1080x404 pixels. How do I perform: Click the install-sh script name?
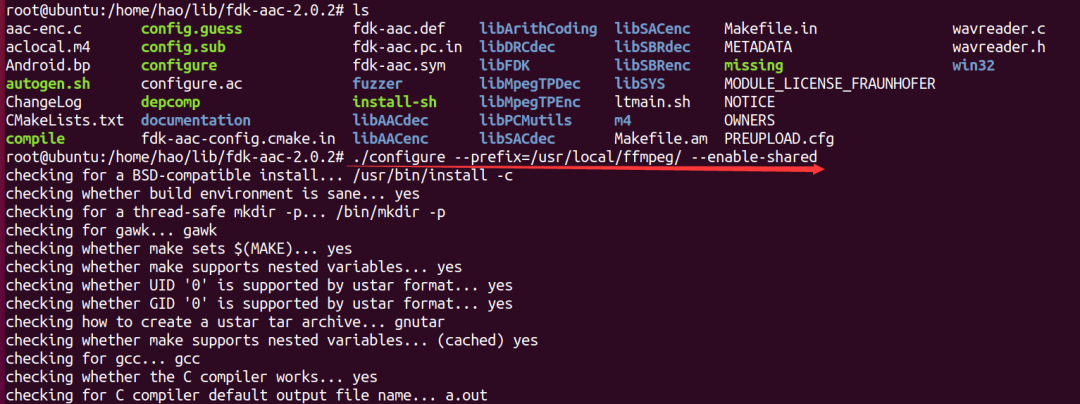(394, 102)
